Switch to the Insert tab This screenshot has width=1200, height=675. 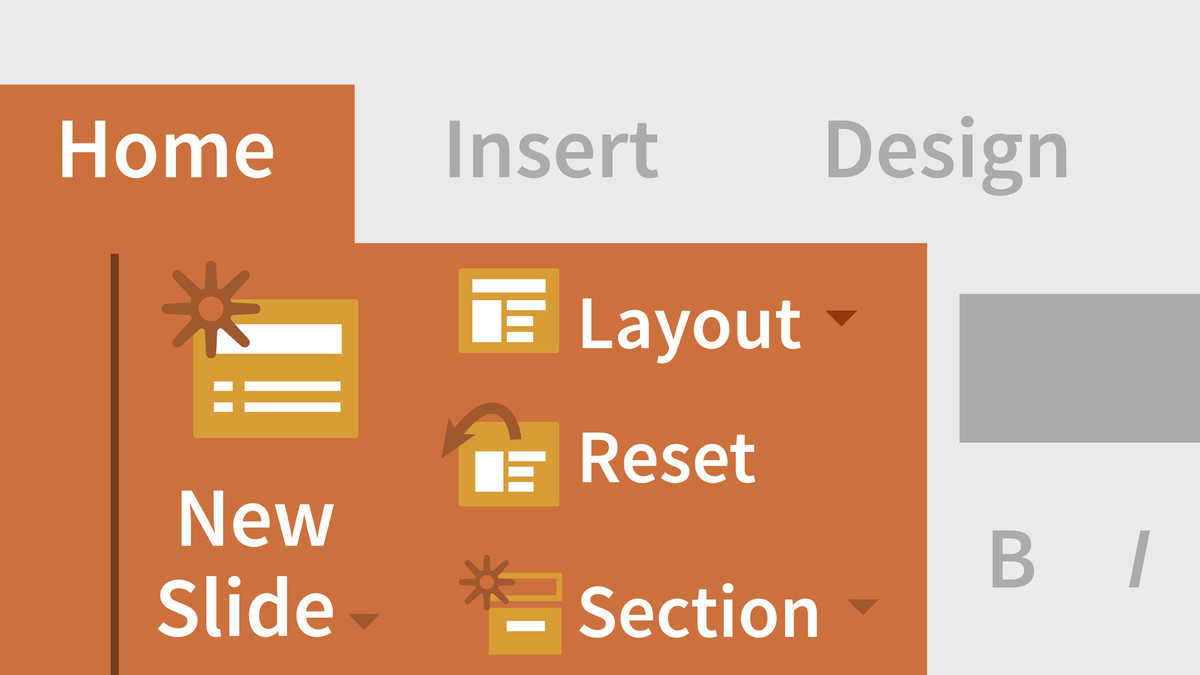[x=551, y=150]
